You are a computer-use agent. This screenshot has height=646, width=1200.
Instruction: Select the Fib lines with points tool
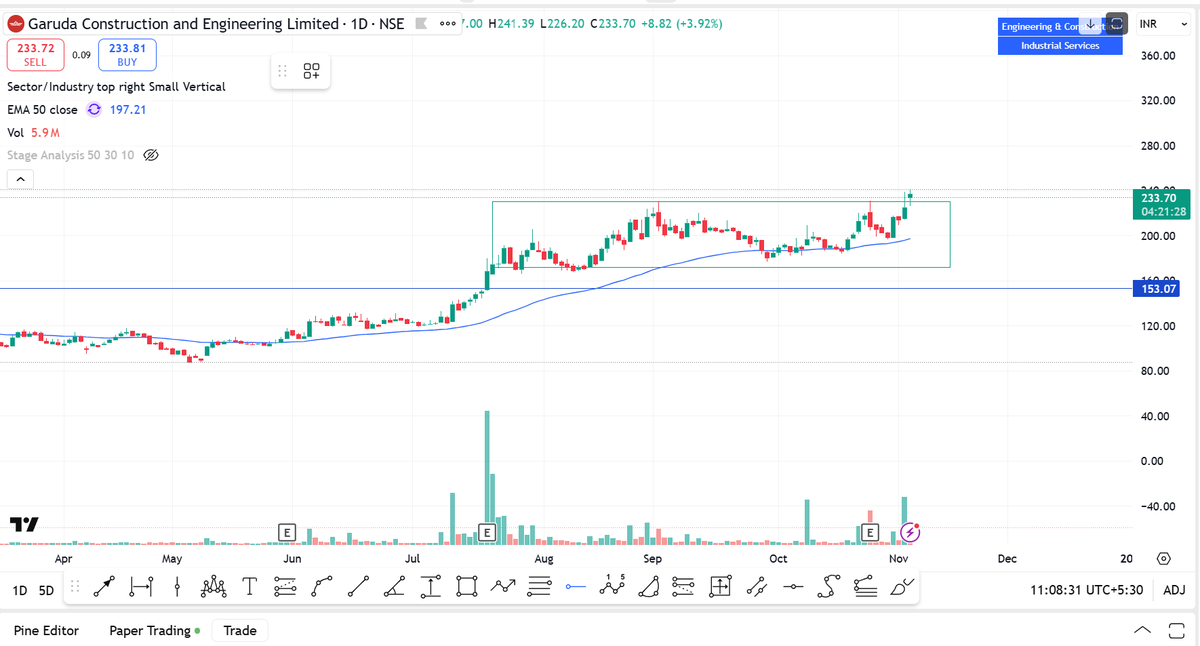[865, 587]
